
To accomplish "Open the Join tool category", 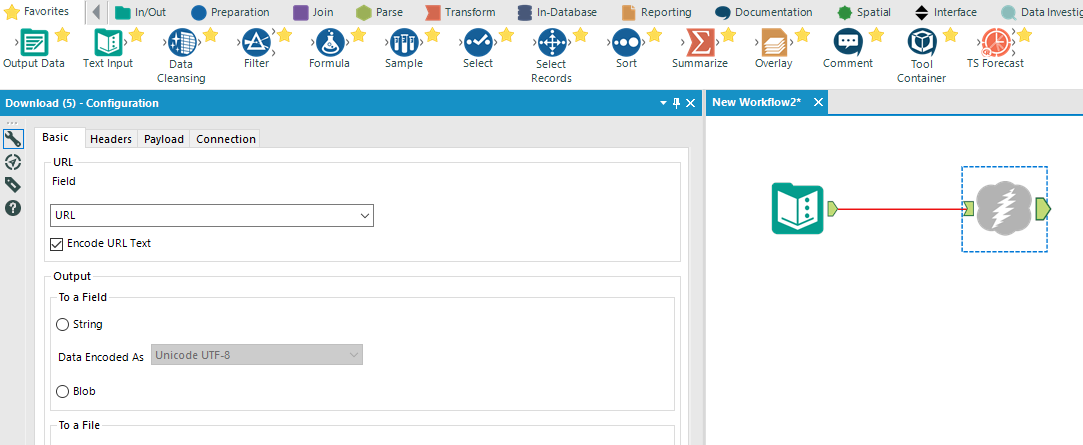I will coord(314,12).
